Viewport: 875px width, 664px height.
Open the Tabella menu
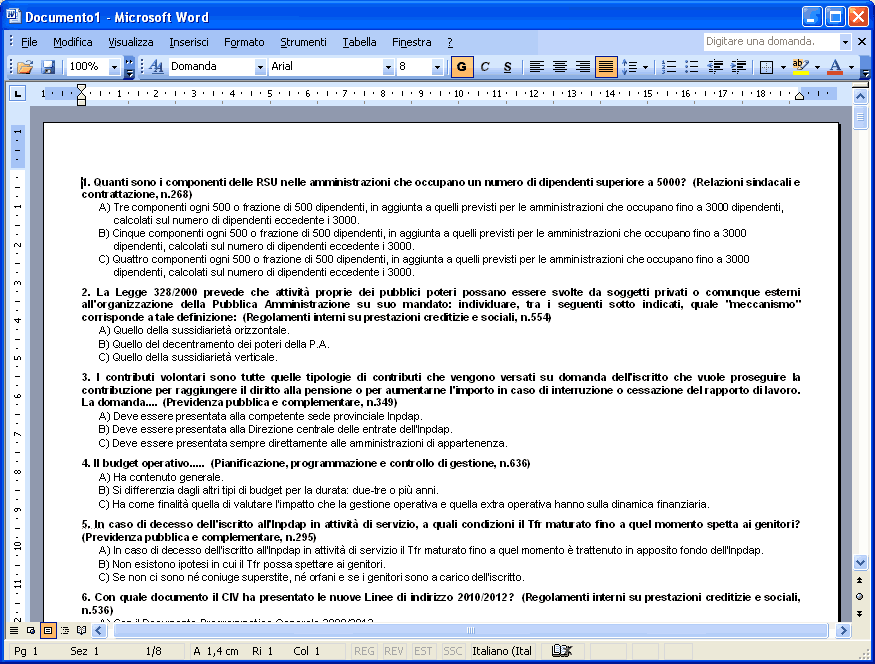click(x=359, y=42)
